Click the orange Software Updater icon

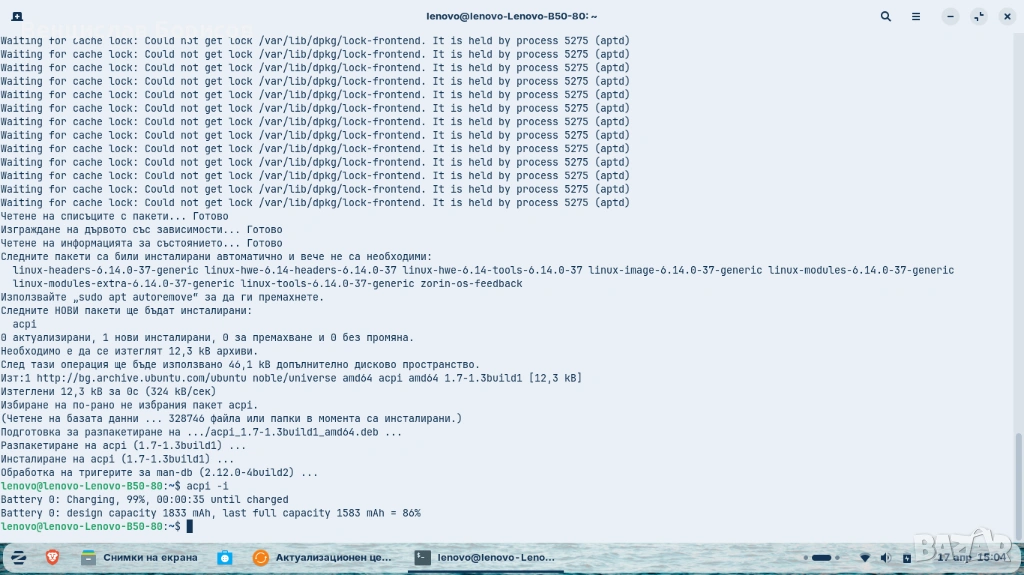260,557
